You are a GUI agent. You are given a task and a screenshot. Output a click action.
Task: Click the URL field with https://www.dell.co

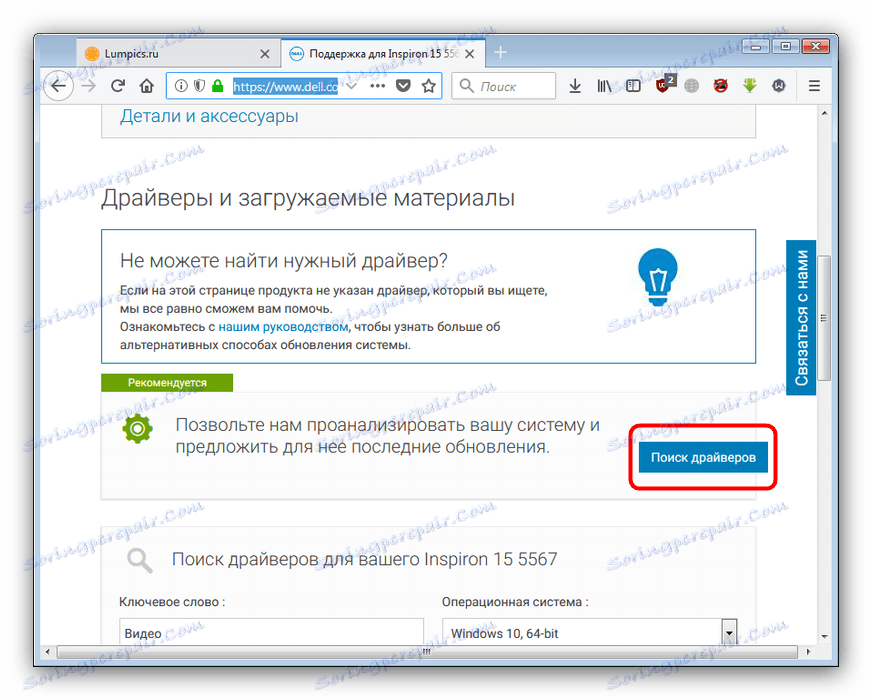point(285,86)
